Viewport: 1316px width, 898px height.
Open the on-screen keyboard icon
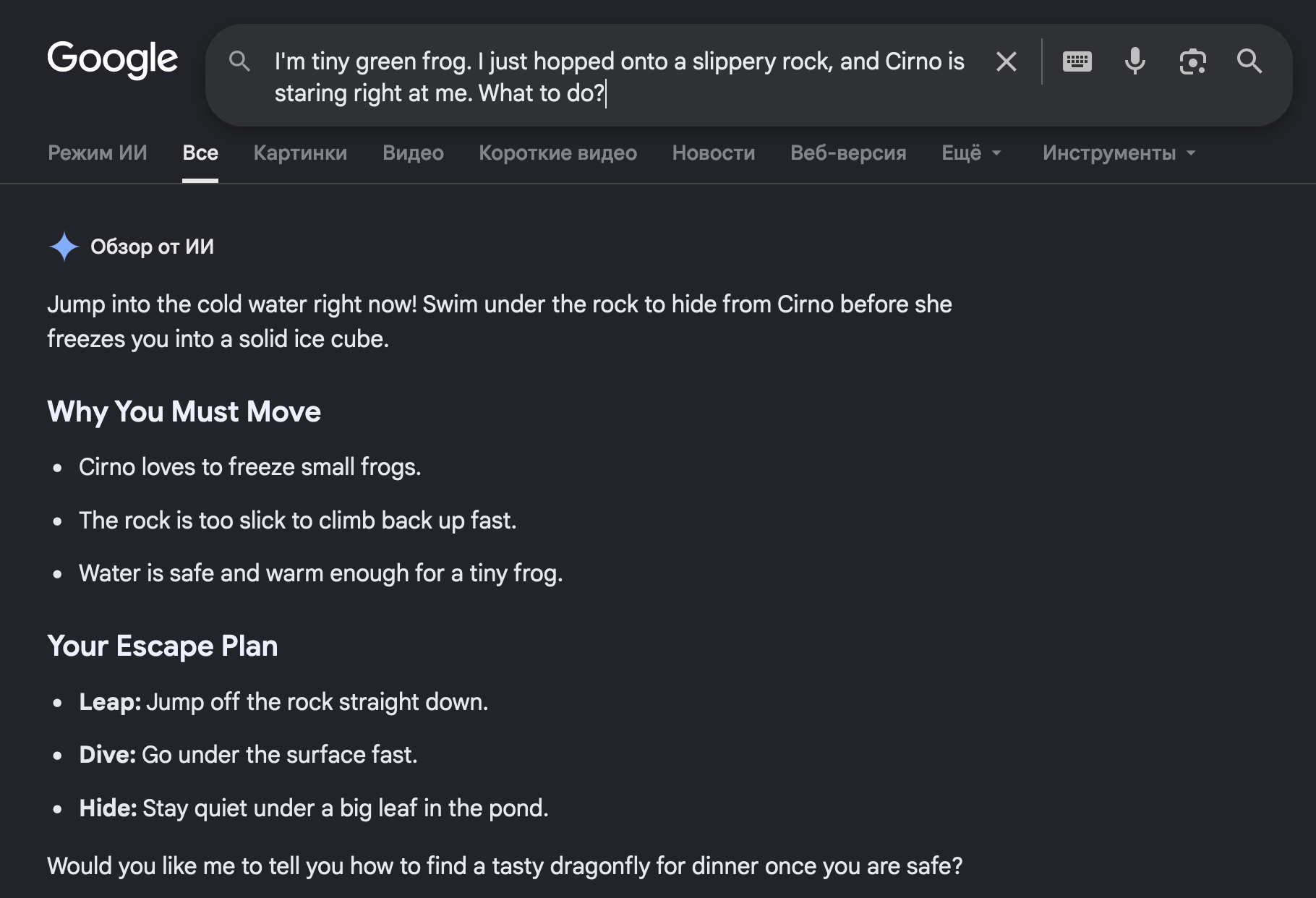tap(1077, 61)
